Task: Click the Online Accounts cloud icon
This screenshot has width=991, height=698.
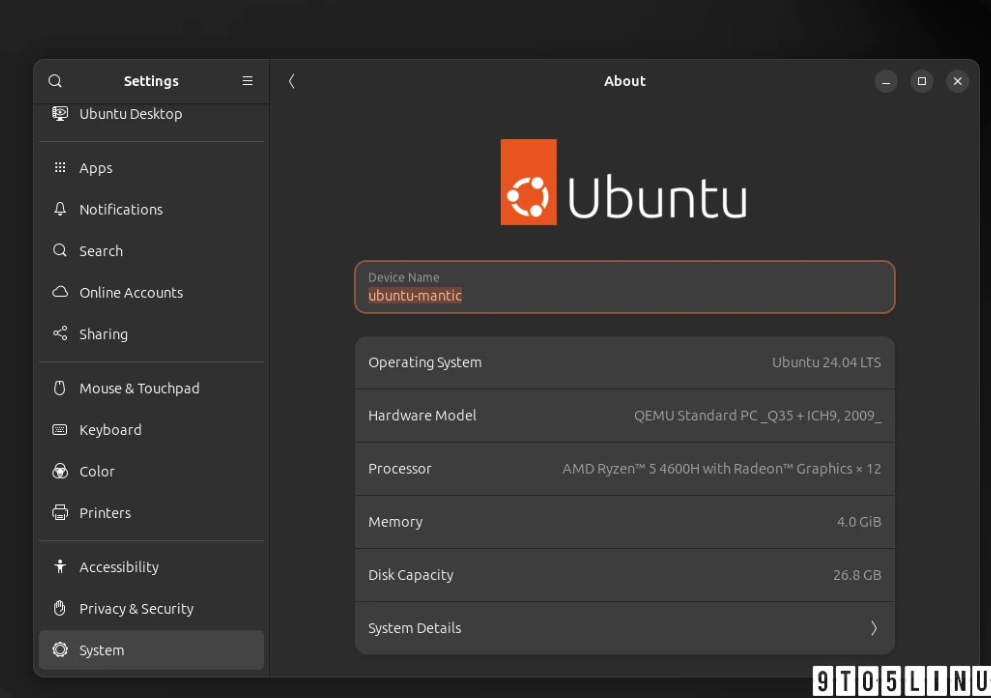Action: coord(60,292)
